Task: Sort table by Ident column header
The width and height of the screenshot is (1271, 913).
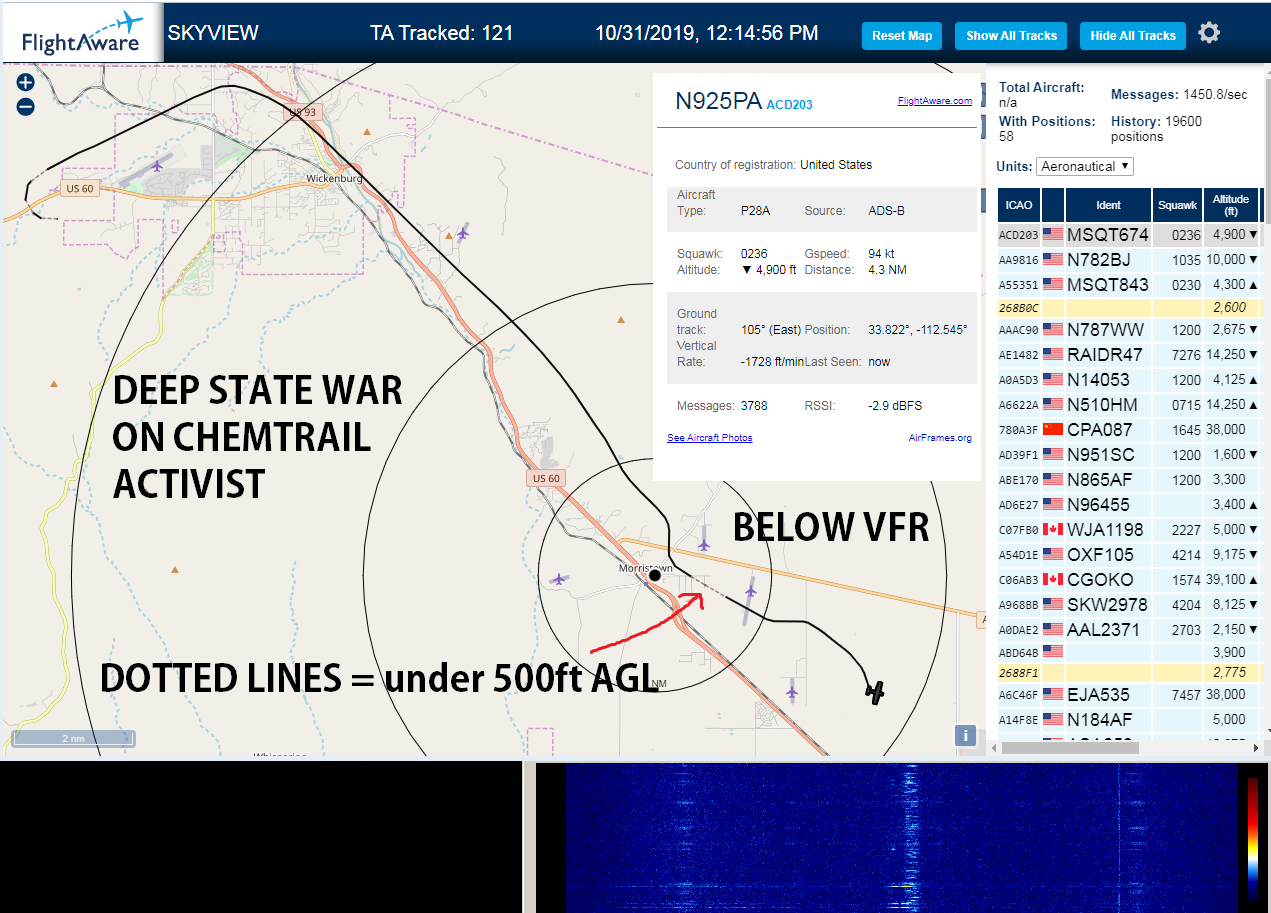Action: [1108, 205]
